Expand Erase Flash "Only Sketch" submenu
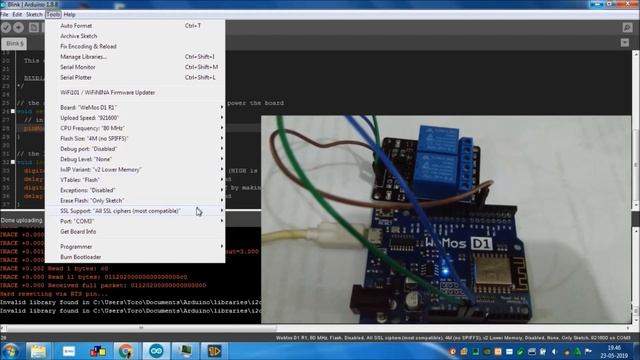Image resolution: width=640 pixels, height=360 pixels. tap(135, 200)
